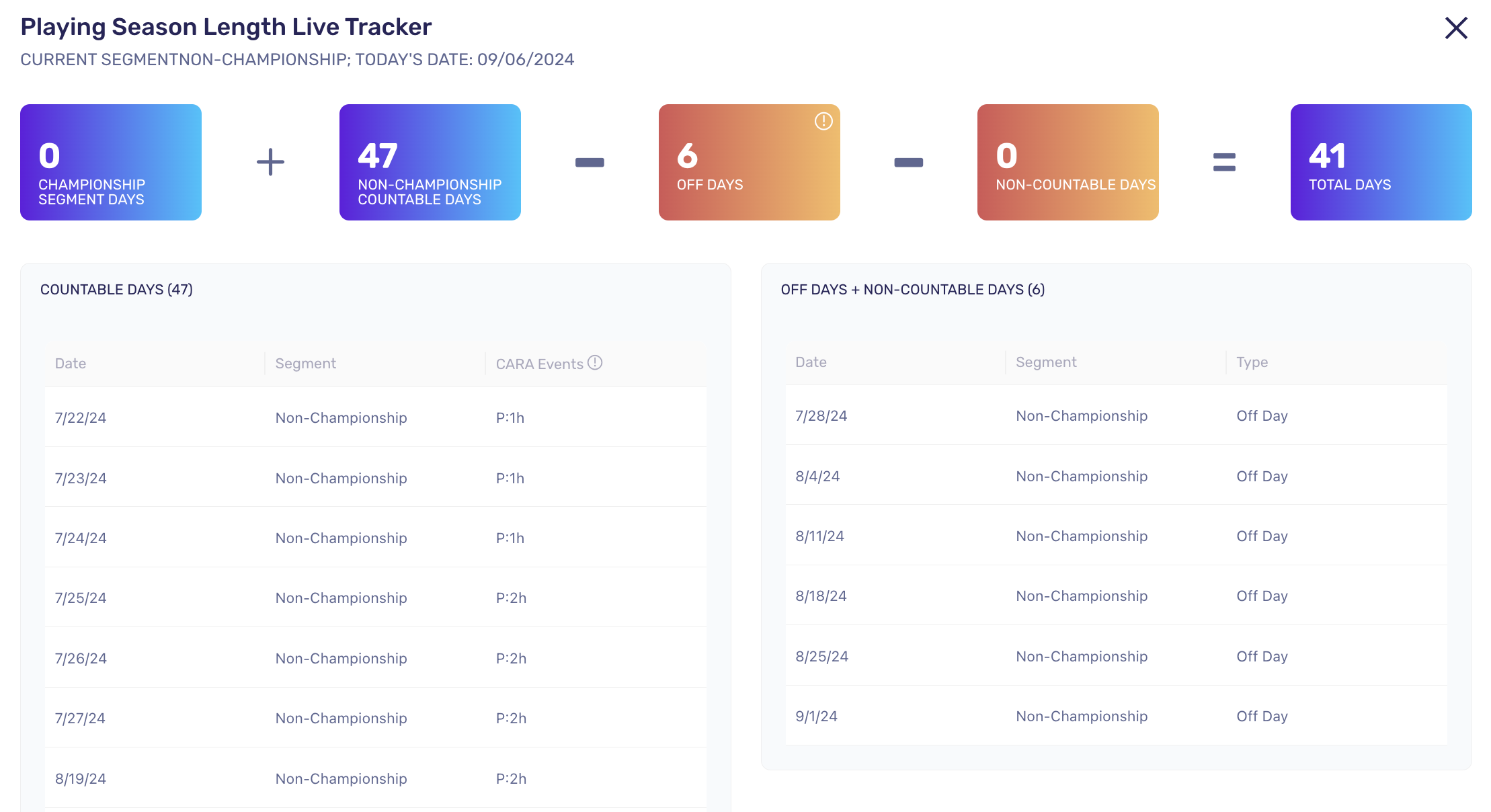Click the Date header in Off Days table
The height and width of the screenshot is (812, 1491).
point(811,362)
